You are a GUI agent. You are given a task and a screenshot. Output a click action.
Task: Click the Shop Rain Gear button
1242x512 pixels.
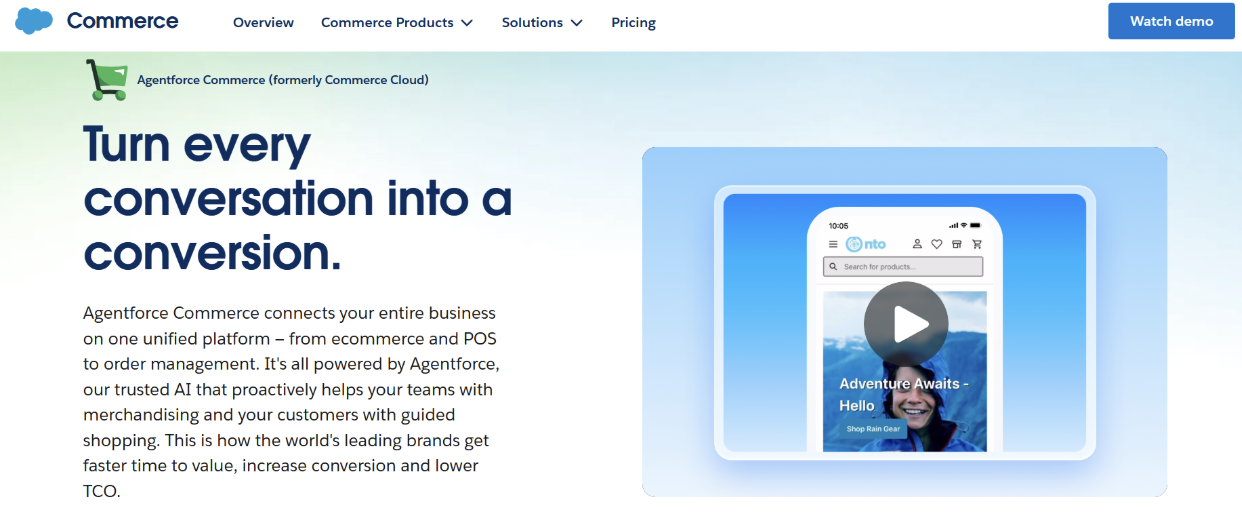pyautogui.click(x=873, y=429)
